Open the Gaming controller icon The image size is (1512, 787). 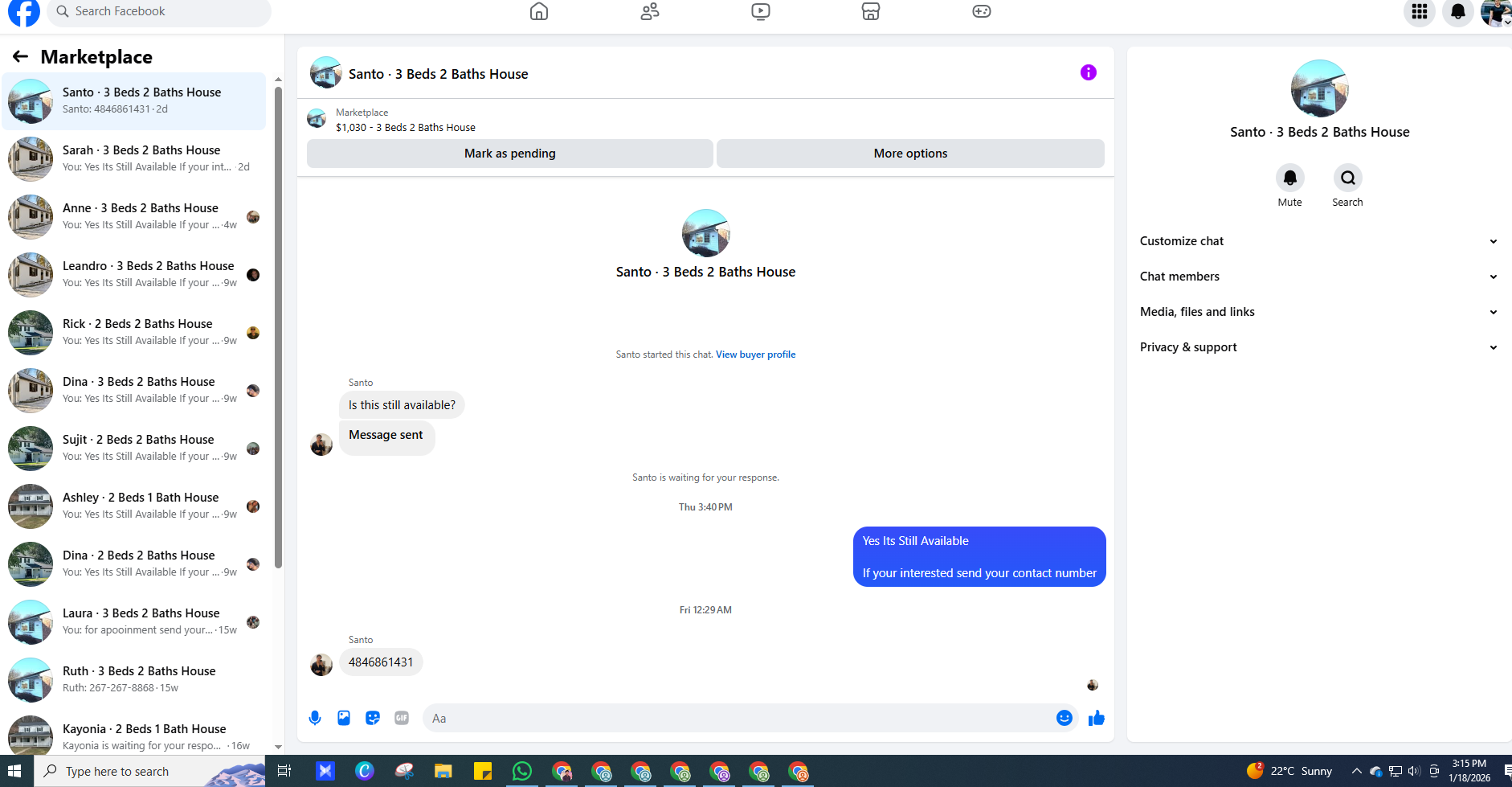[982, 11]
